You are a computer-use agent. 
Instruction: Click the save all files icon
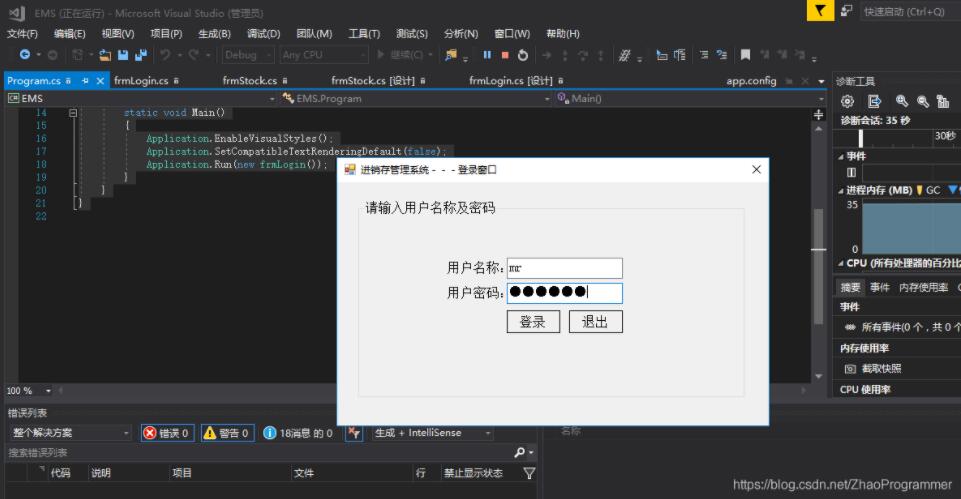[x=141, y=55]
